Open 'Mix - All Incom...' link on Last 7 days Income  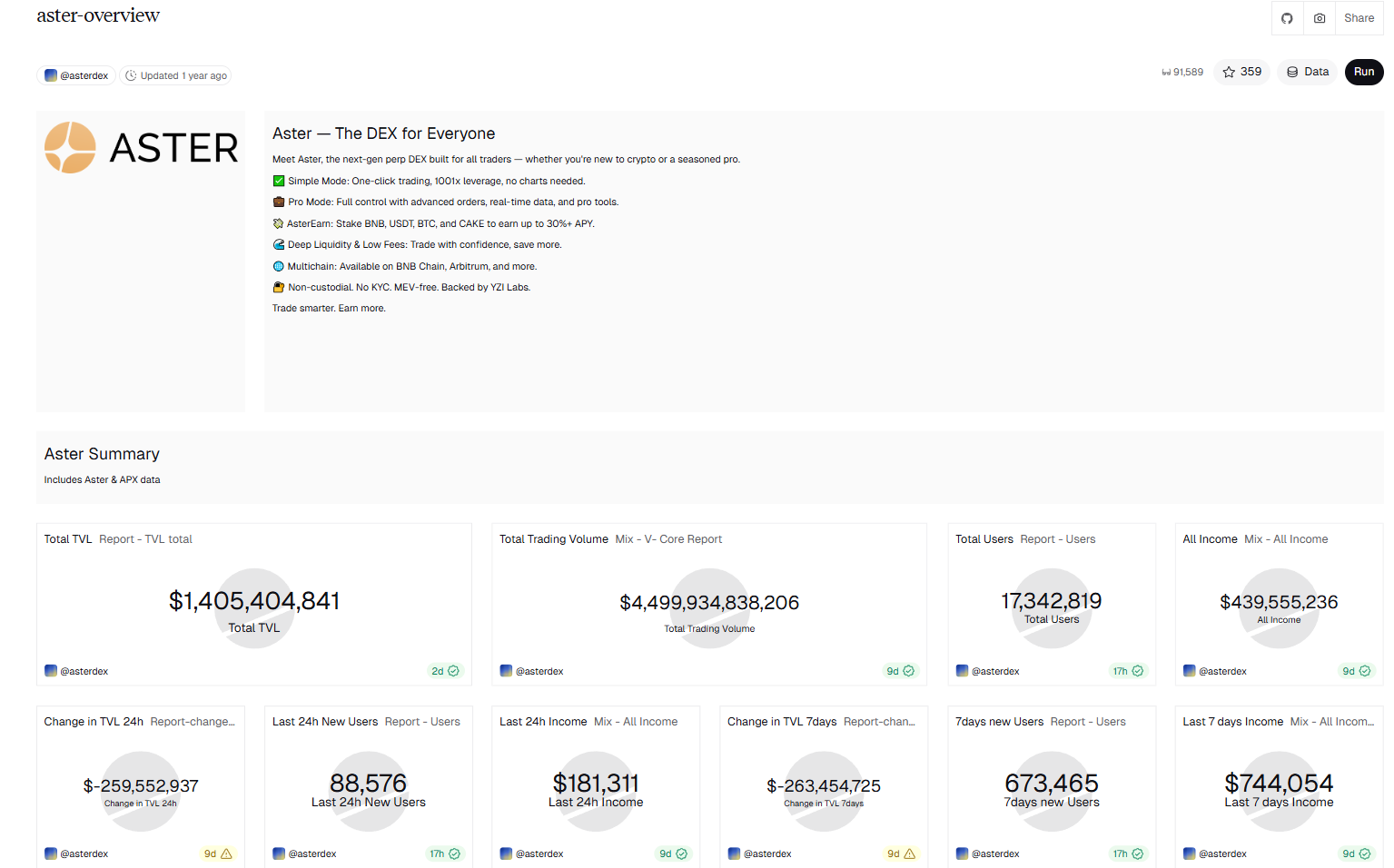click(1332, 722)
